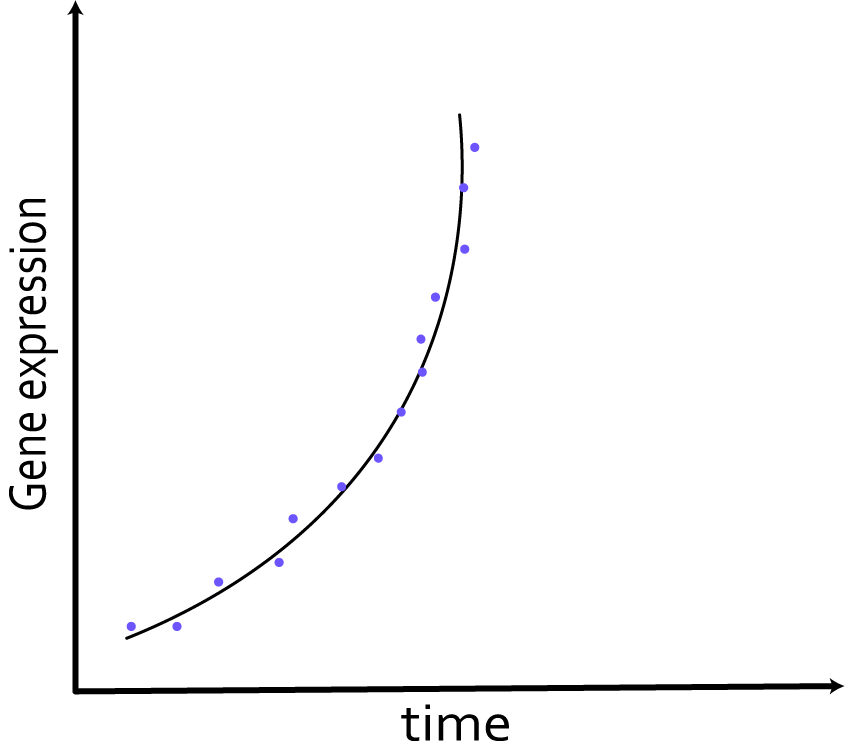Image resolution: width=846 pixels, height=741 pixels.
Task: Click the "time" x-axis label
Action: 455,722
